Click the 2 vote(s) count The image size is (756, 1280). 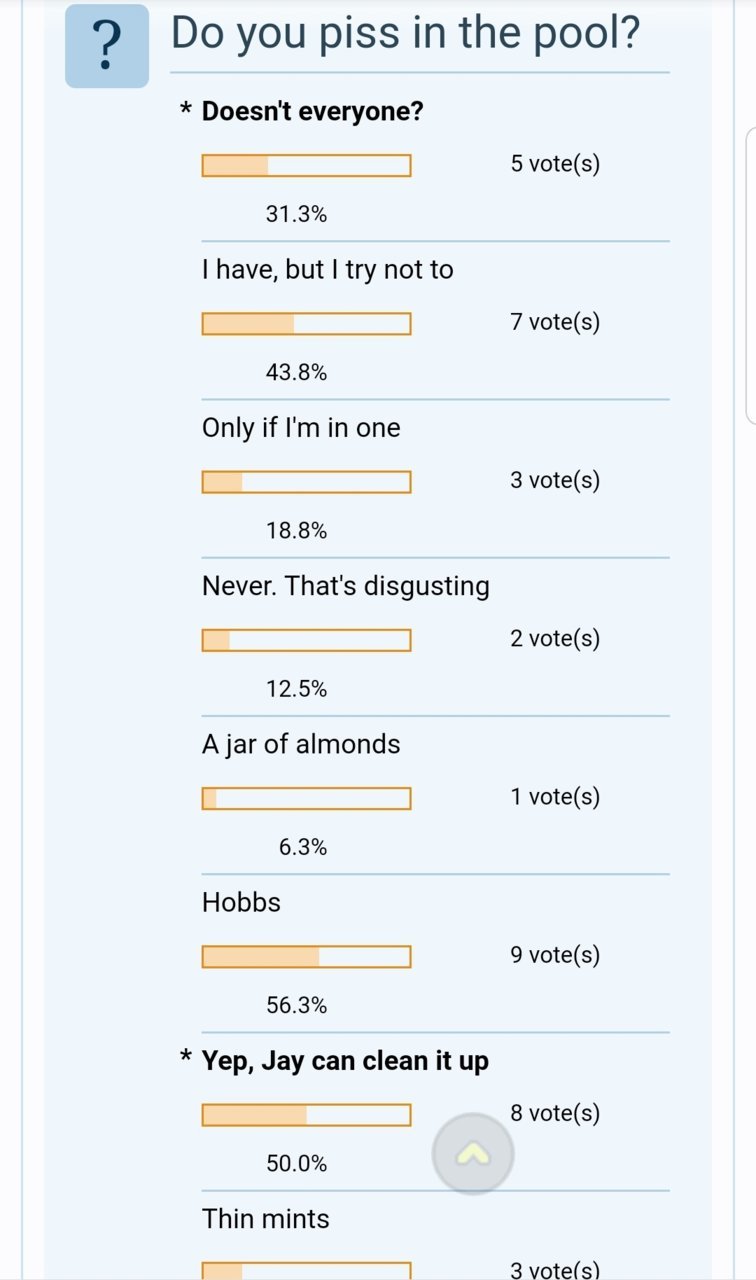(x=555, y=639)
